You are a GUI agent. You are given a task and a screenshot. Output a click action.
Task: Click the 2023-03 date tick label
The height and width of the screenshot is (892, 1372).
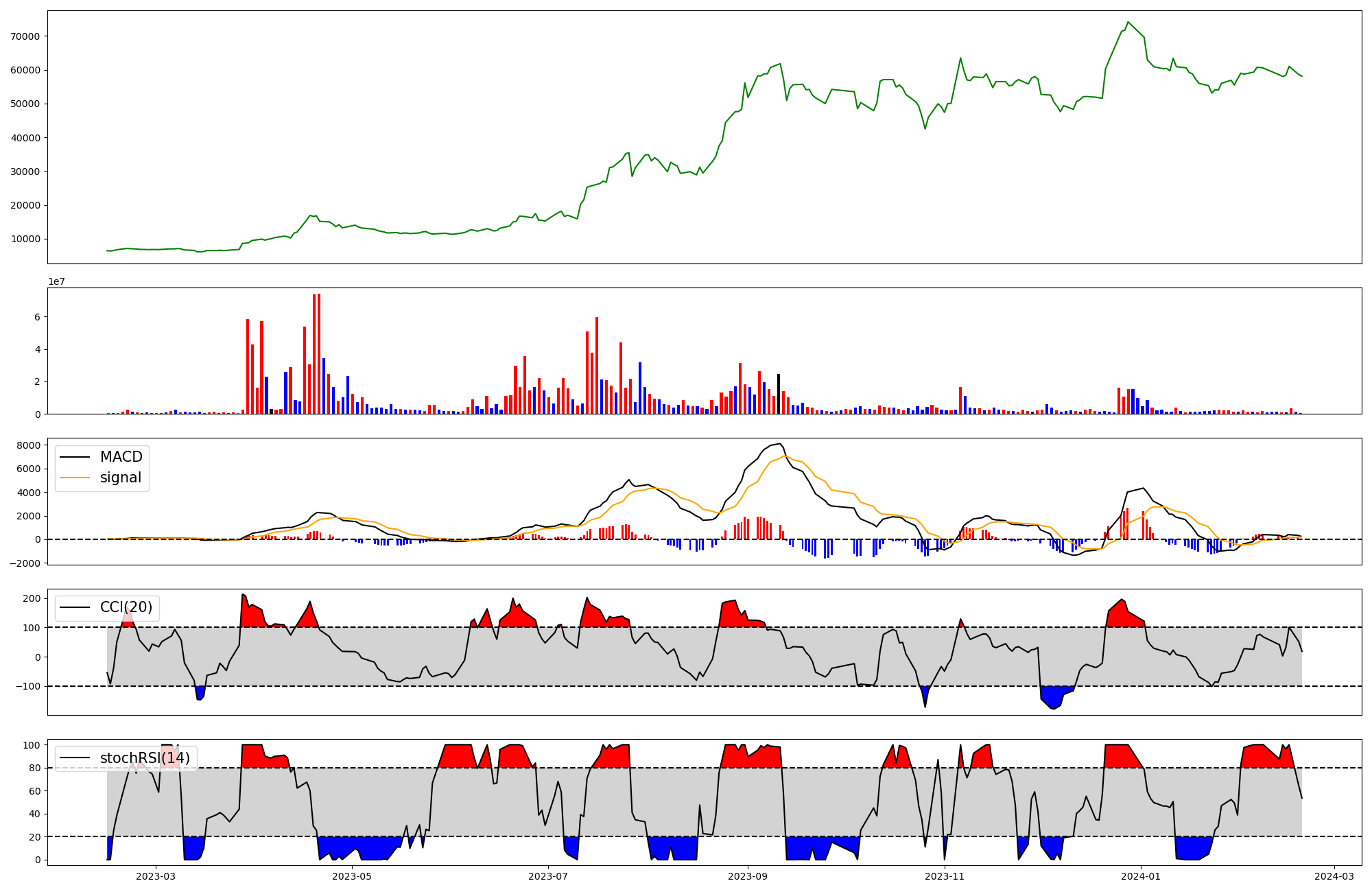(156, 876)
